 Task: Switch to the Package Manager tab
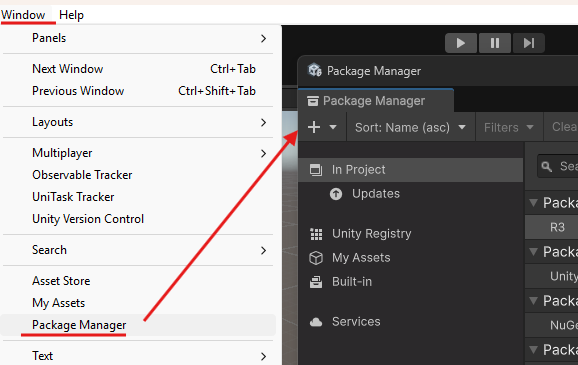tap(376, 101)
